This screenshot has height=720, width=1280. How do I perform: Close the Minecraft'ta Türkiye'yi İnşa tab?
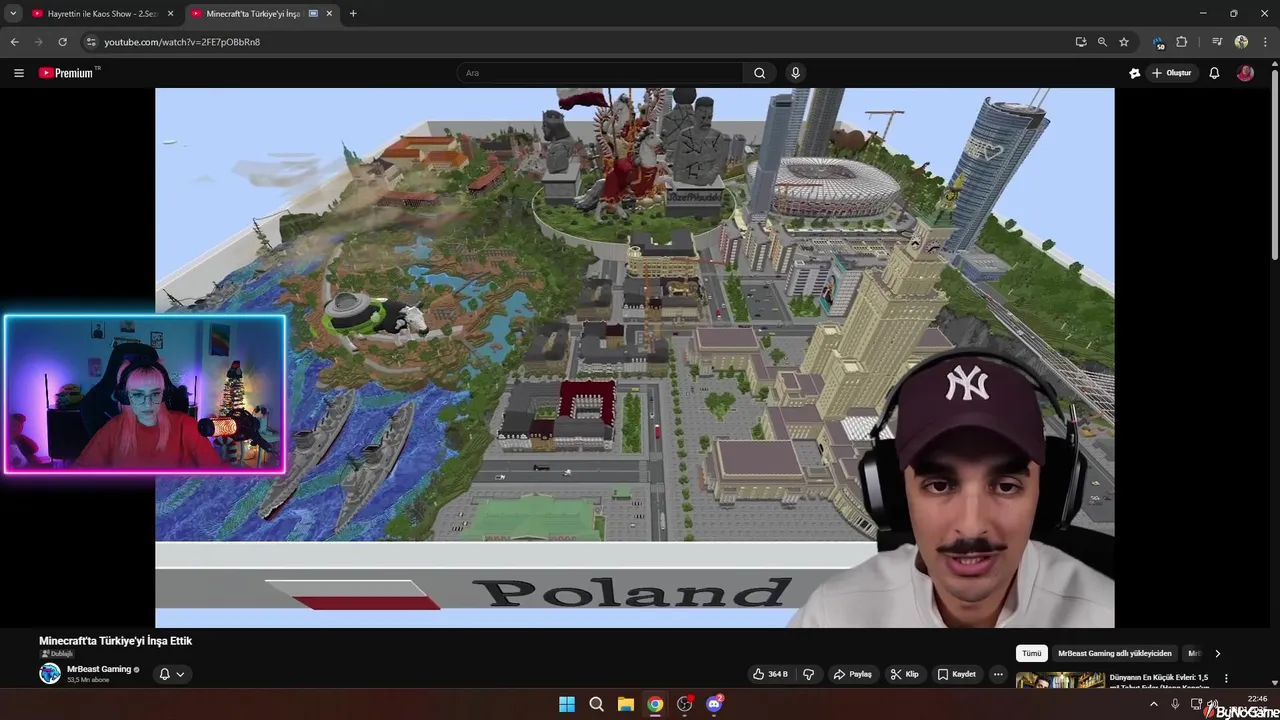(x=329, y=14)
